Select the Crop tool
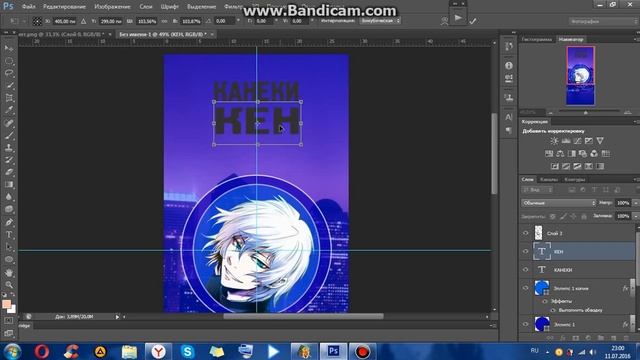 [x=9, y=98]
